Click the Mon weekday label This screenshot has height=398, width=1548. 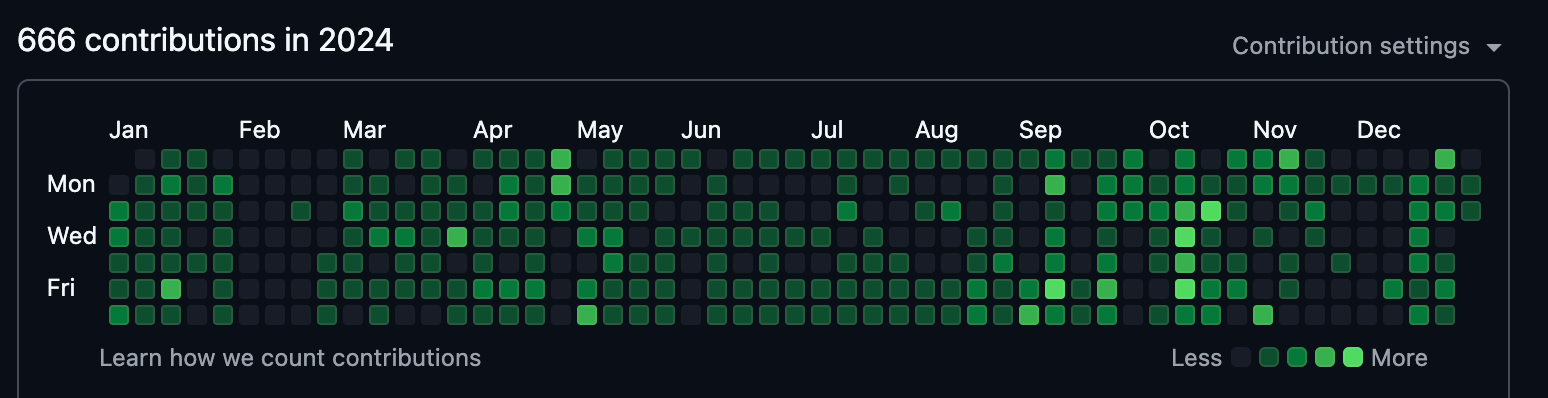click(71, 184)
